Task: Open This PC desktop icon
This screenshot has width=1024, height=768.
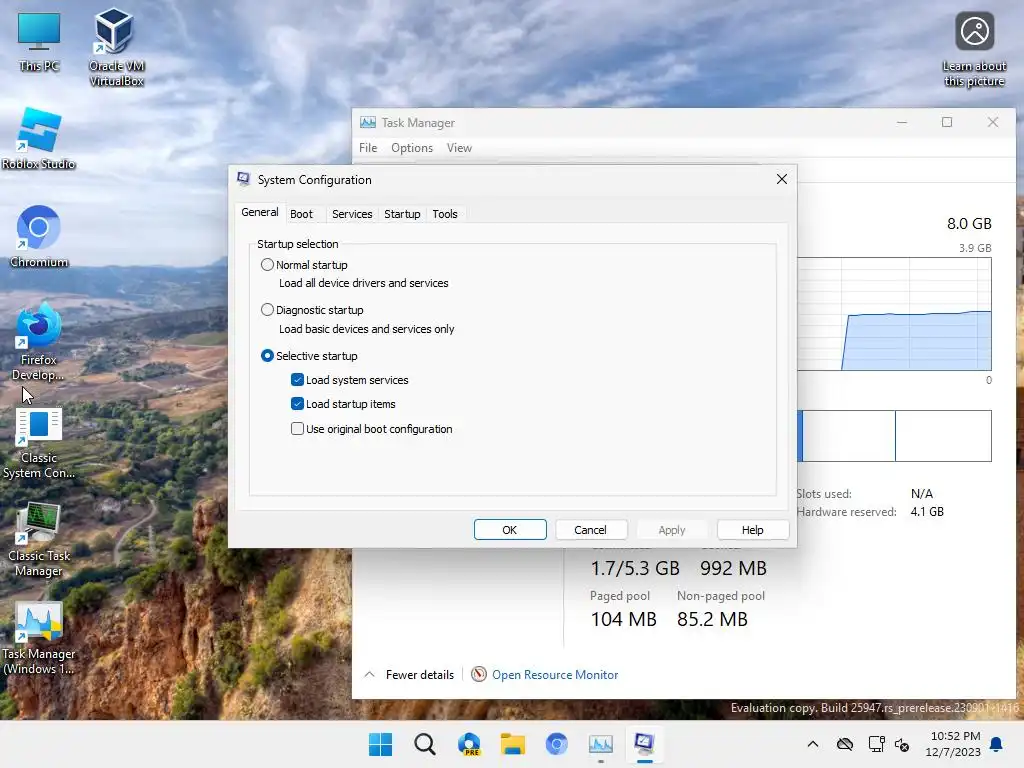Action: coord(39,41)
